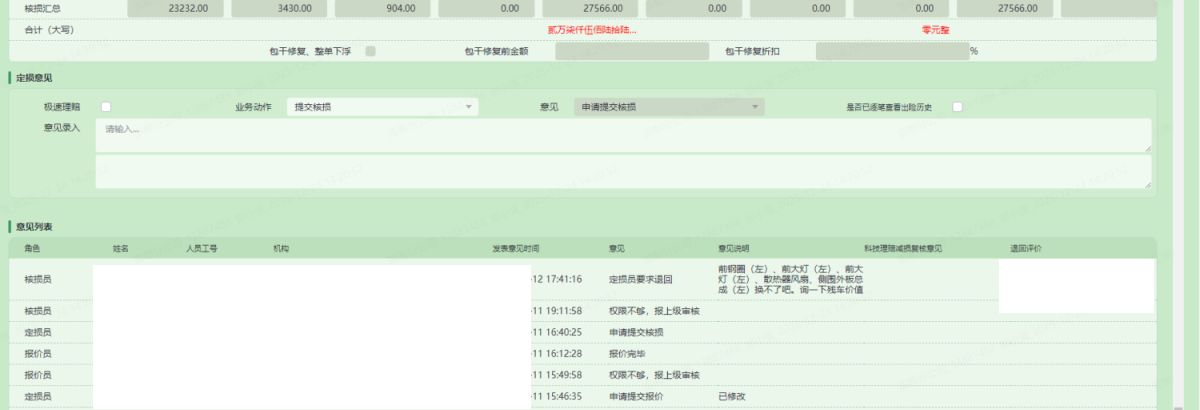The image size is (1200, 410).
Task: Click the 核损汇总 field showing 904.00
Action: (x=383, y=9)
